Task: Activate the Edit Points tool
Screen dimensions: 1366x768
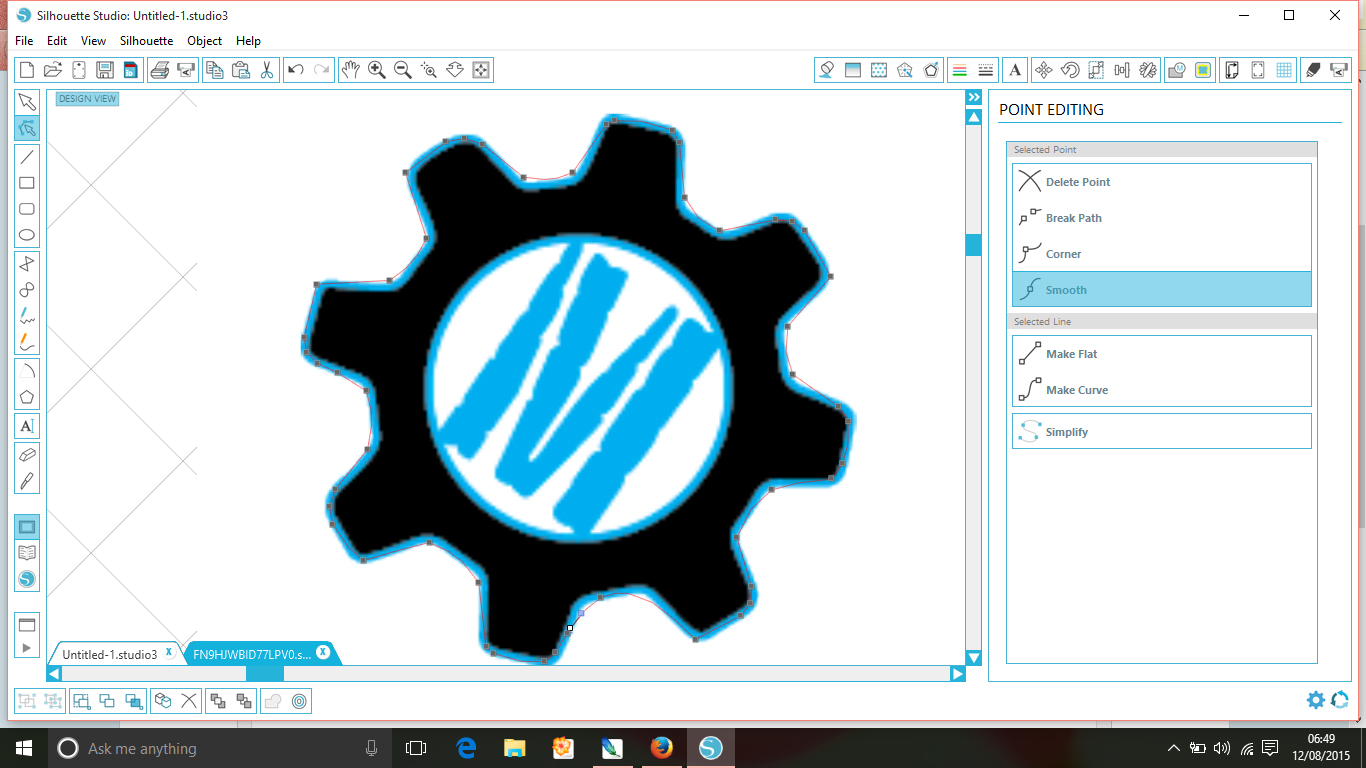Action: point(27,128)
